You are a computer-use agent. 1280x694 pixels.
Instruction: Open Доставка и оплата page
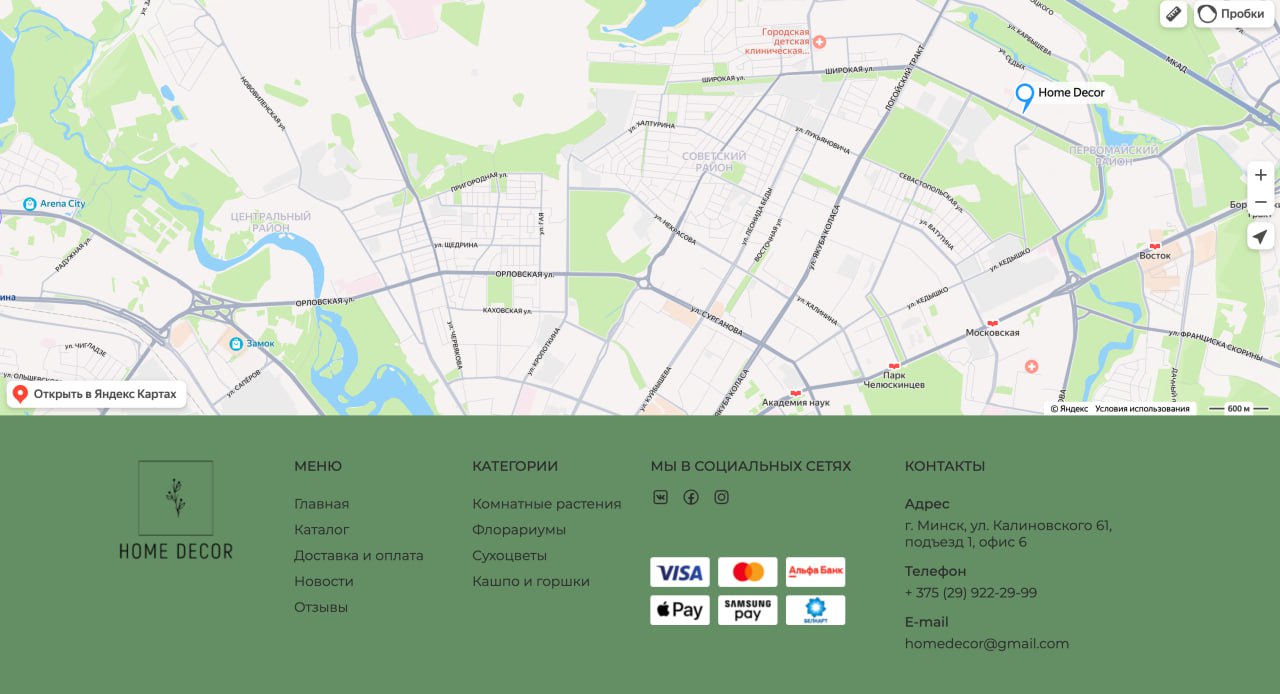(359, 556)
